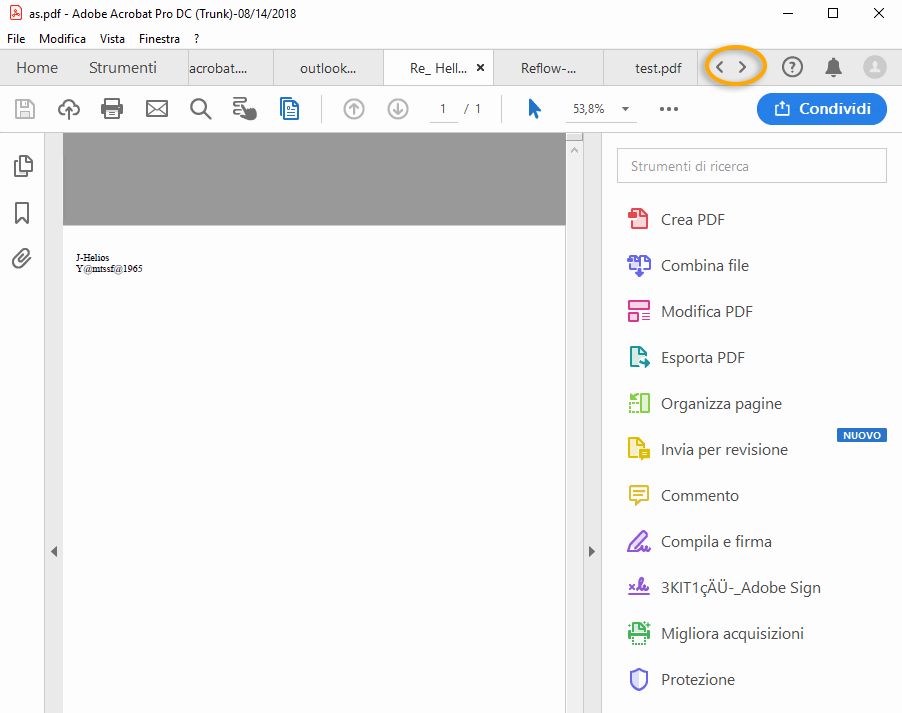This screenshot has height=713, width=902.
Task: Switch to the test.pdf tab
Action: 659,67
